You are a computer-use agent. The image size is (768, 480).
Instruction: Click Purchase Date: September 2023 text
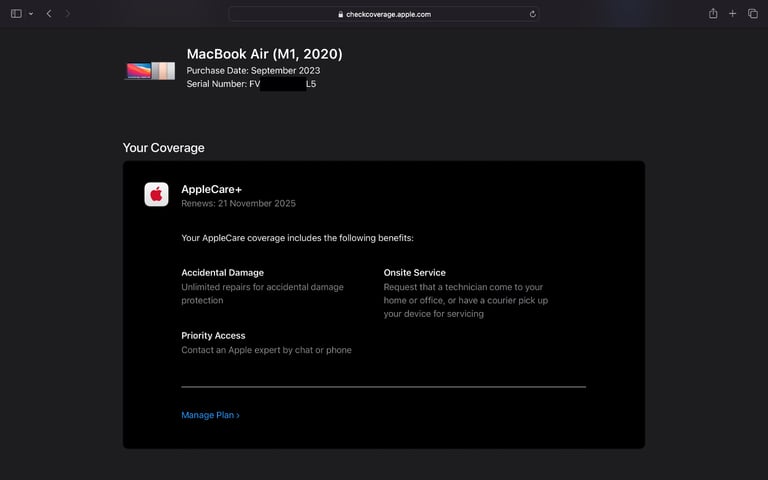253,71
